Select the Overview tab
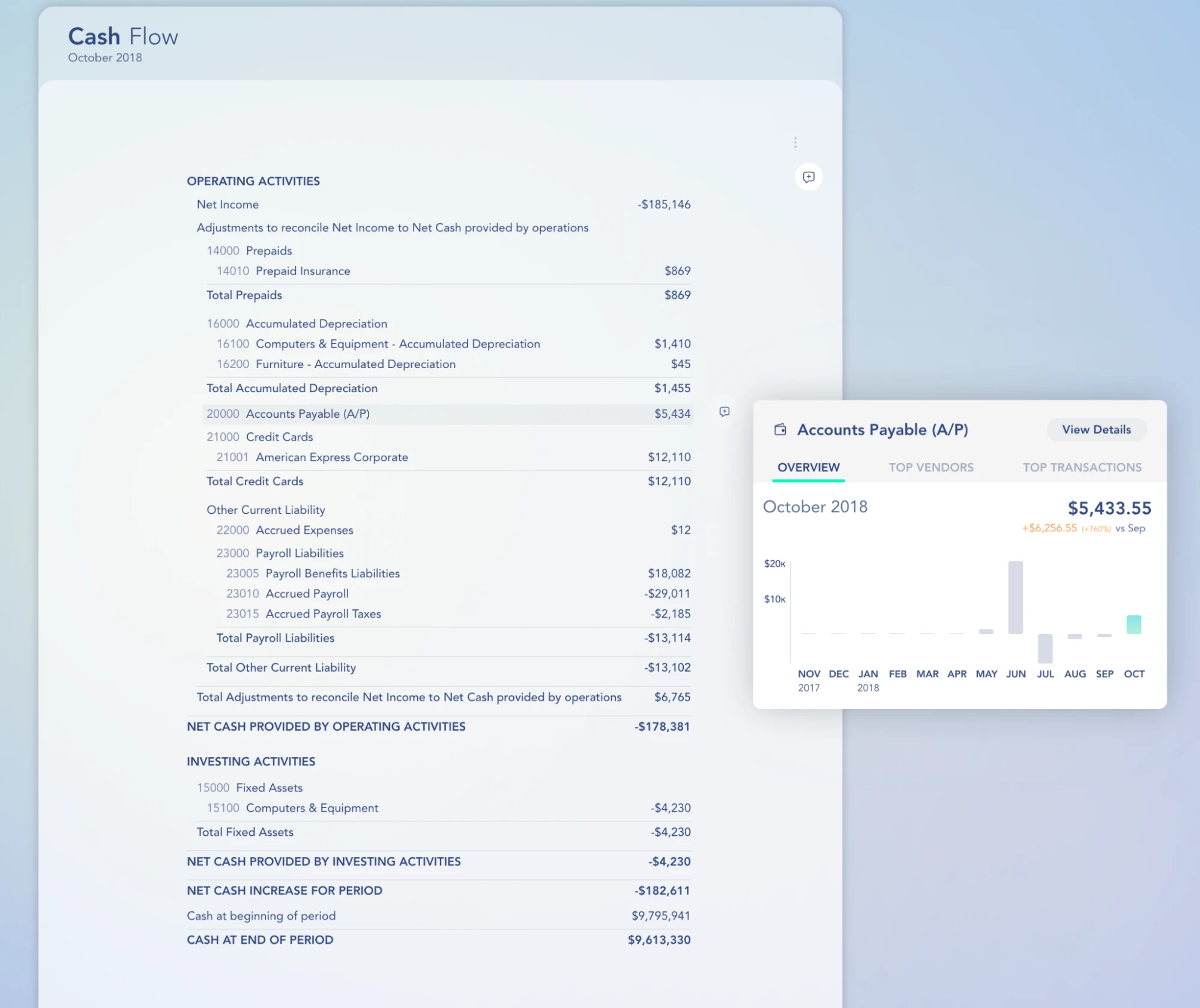1200x1008 pixels. coord(807,467)
